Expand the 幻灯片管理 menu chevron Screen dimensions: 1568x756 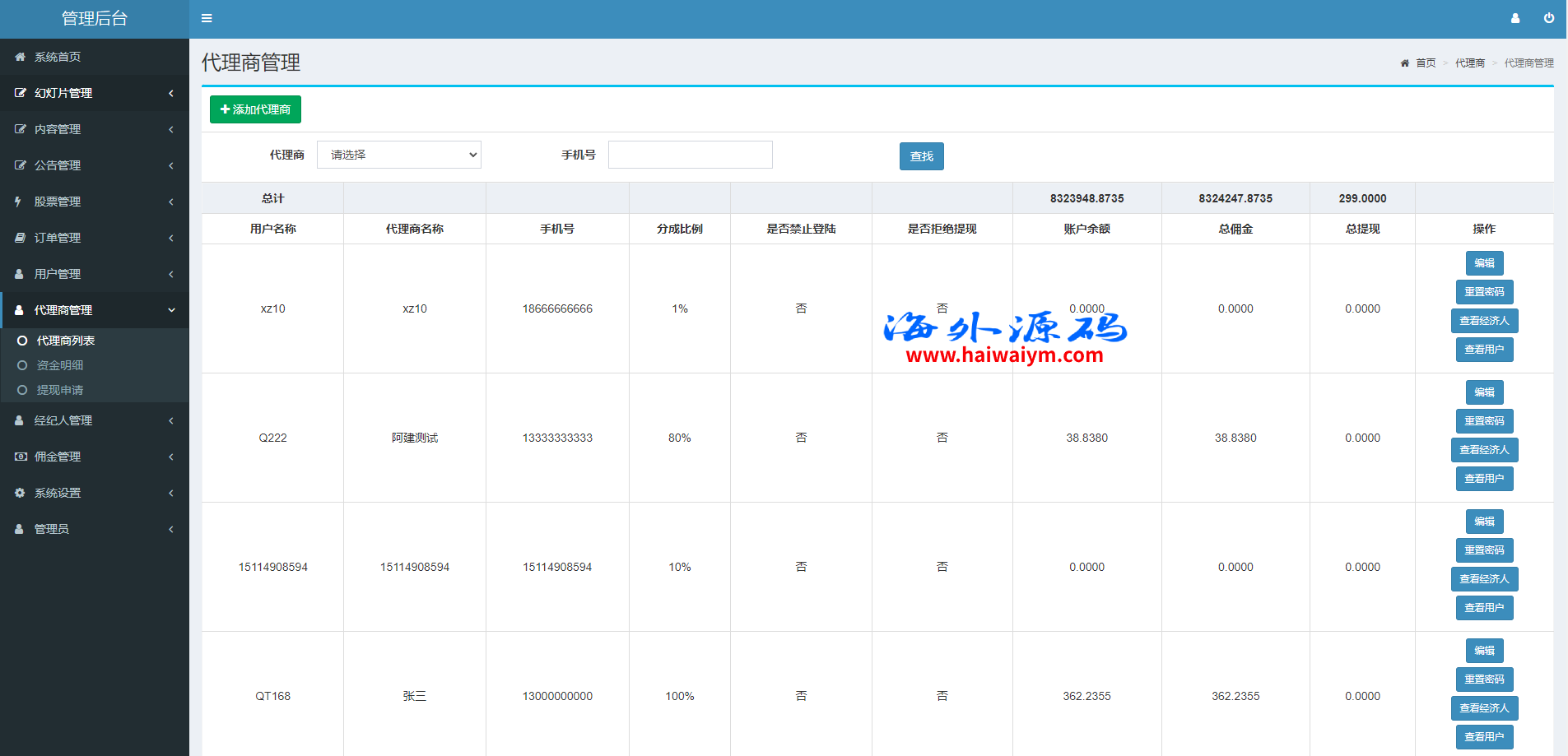[171, 93]
